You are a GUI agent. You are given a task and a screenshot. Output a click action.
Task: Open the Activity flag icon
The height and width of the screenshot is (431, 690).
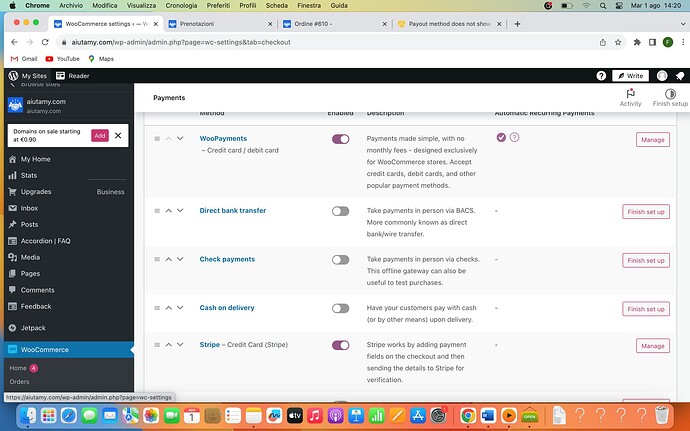[x=631, y=93]
